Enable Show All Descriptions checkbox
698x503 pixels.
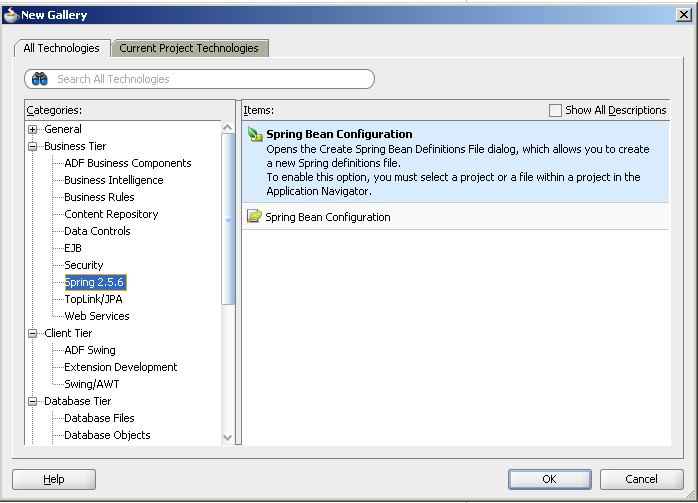click(x=556, y=111)
